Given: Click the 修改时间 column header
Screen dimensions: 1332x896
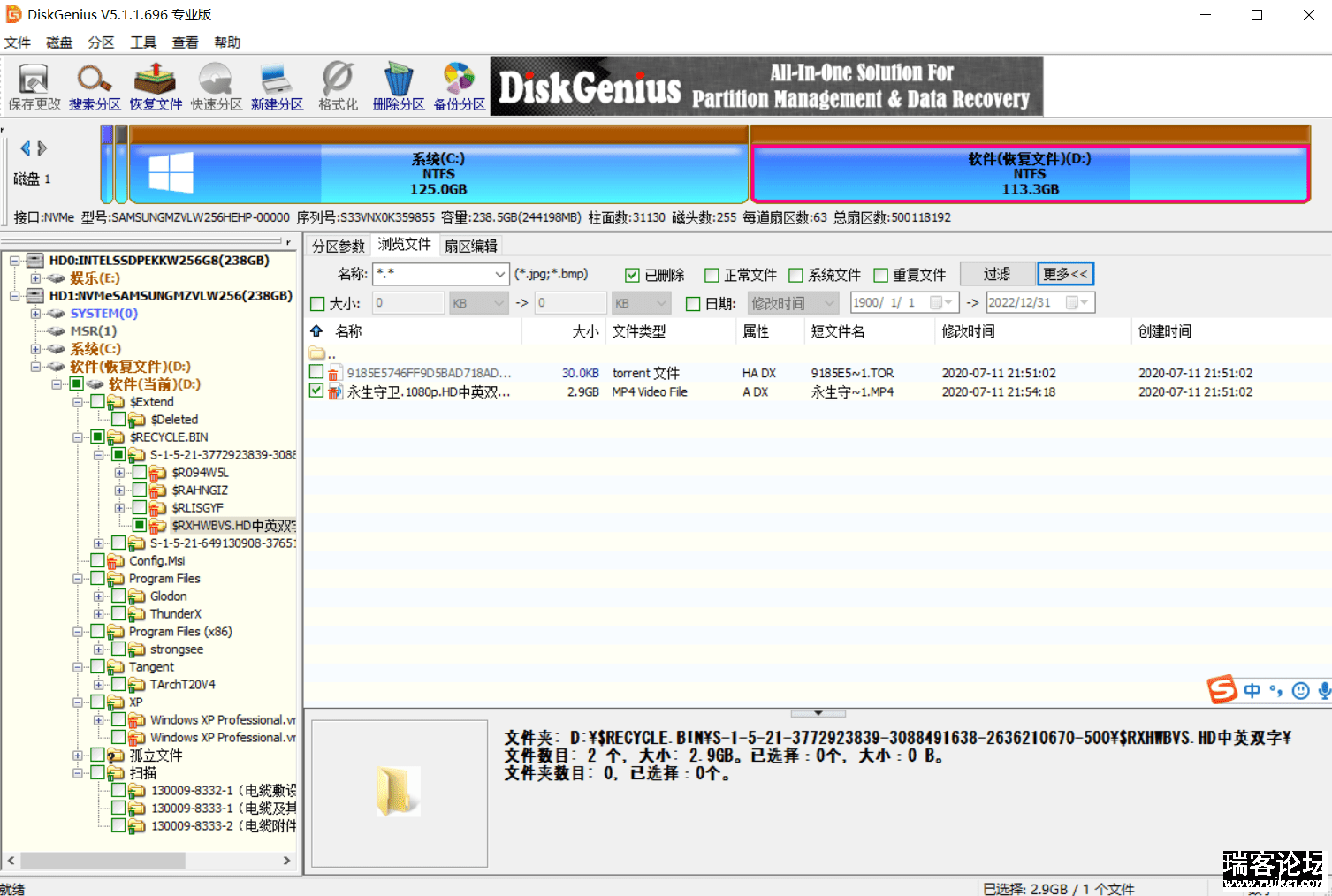Looking at the screenshot, I should pyautogui.click(x=968, y=331).
